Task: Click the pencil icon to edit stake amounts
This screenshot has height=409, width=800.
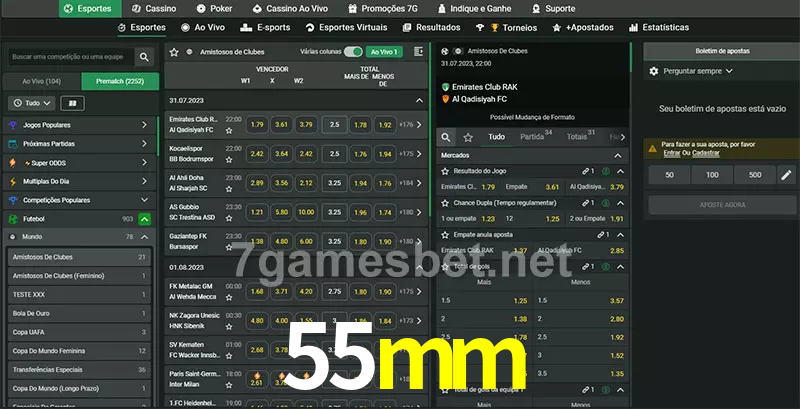Action: [x=786, y=175]
